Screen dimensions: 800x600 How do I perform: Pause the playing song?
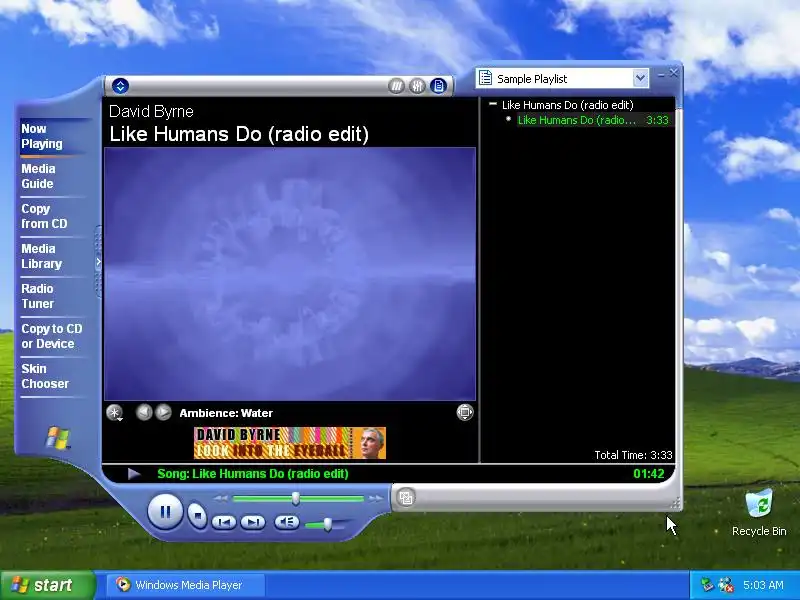(165, 511)
